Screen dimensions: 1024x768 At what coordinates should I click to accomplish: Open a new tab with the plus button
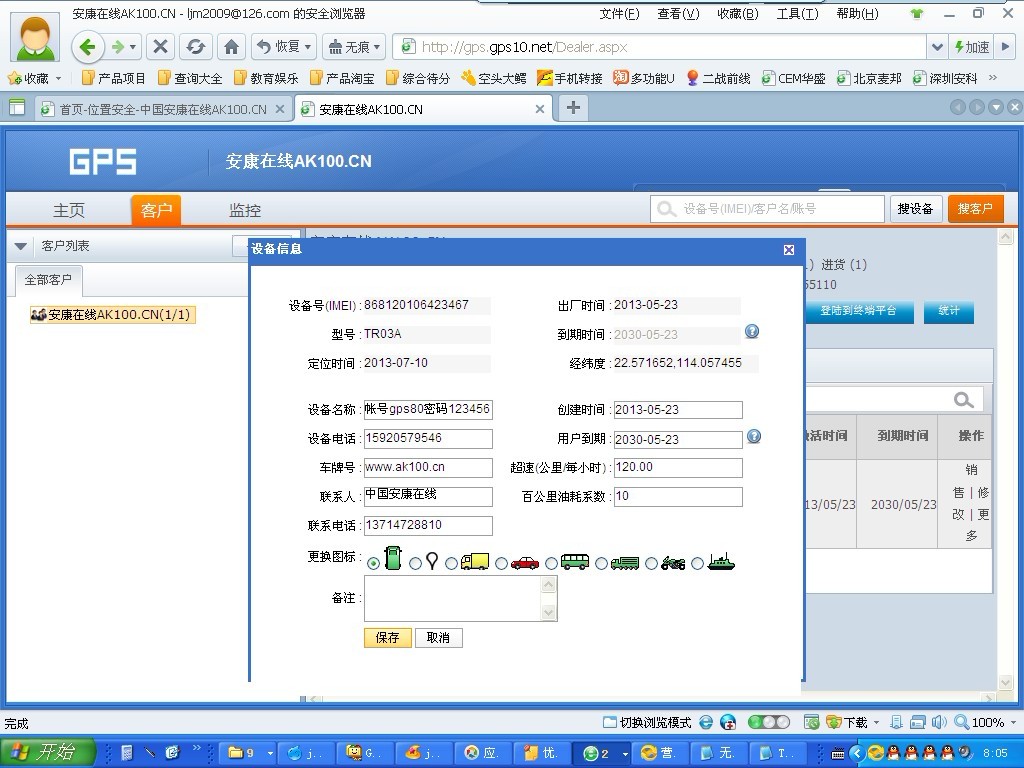(x=573, y=108)
